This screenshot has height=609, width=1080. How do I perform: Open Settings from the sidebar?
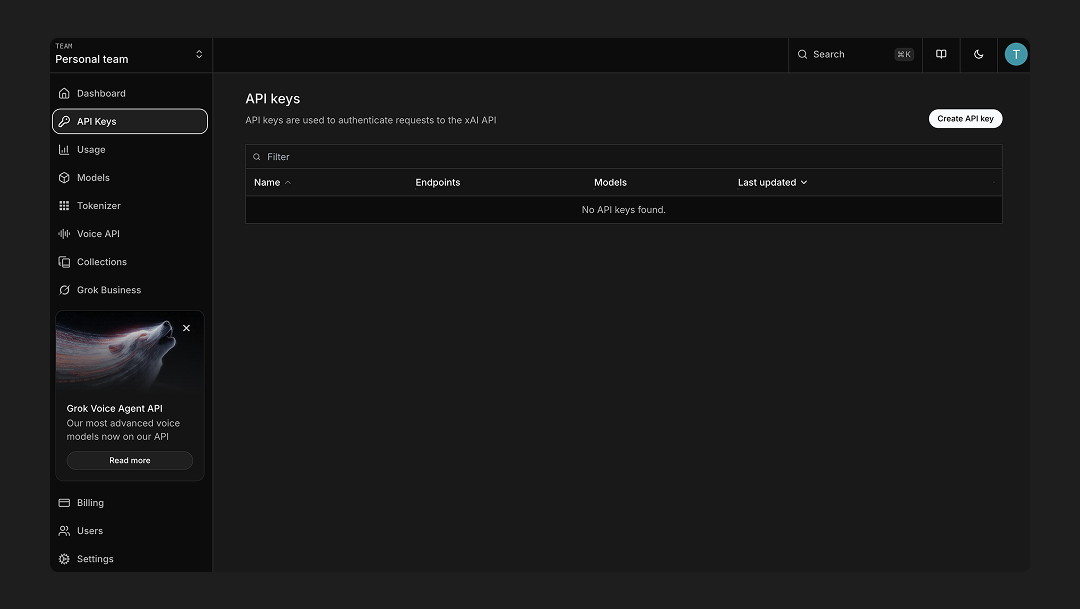129,559
